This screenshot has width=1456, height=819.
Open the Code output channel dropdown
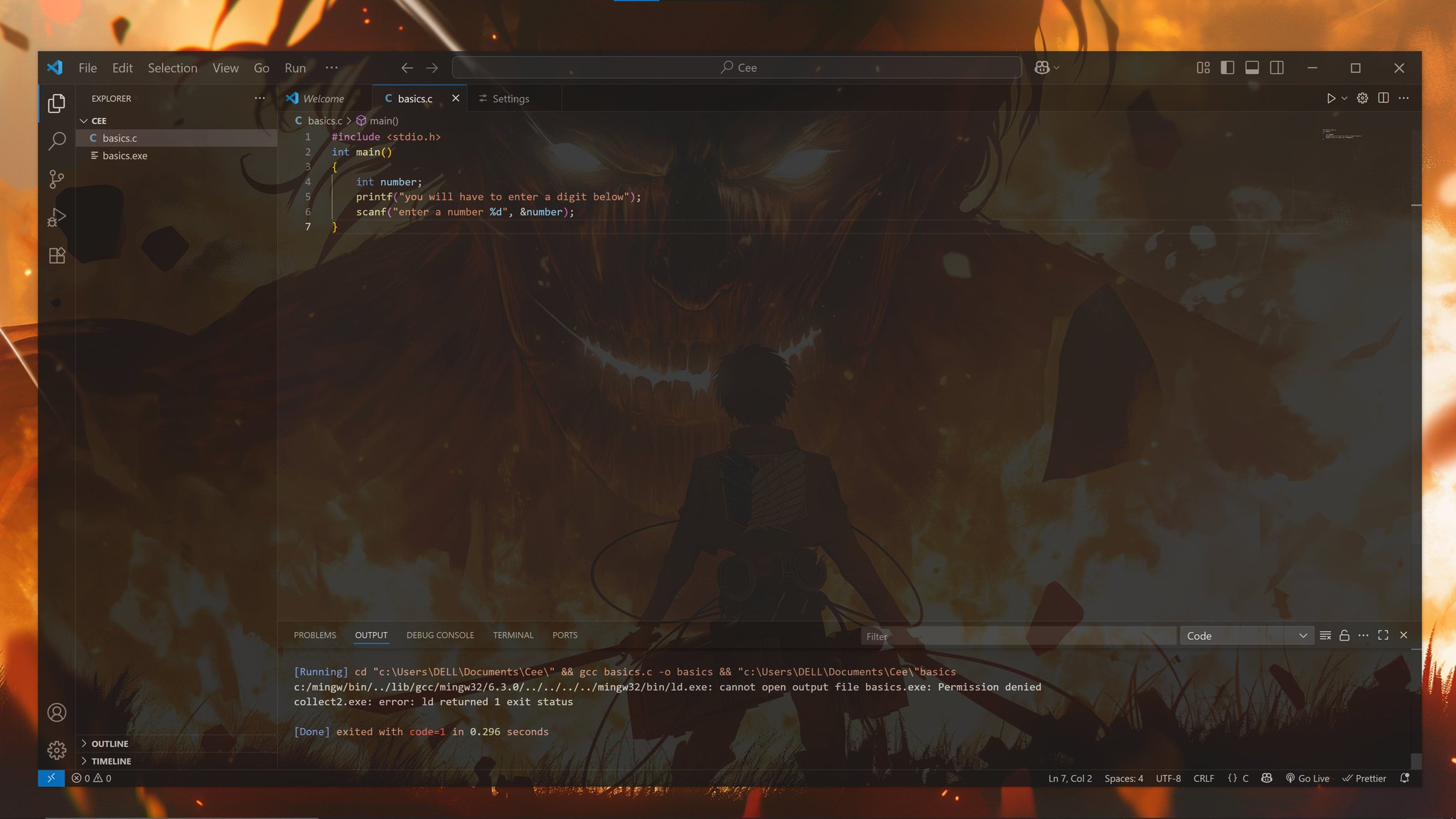[1246, 636]
